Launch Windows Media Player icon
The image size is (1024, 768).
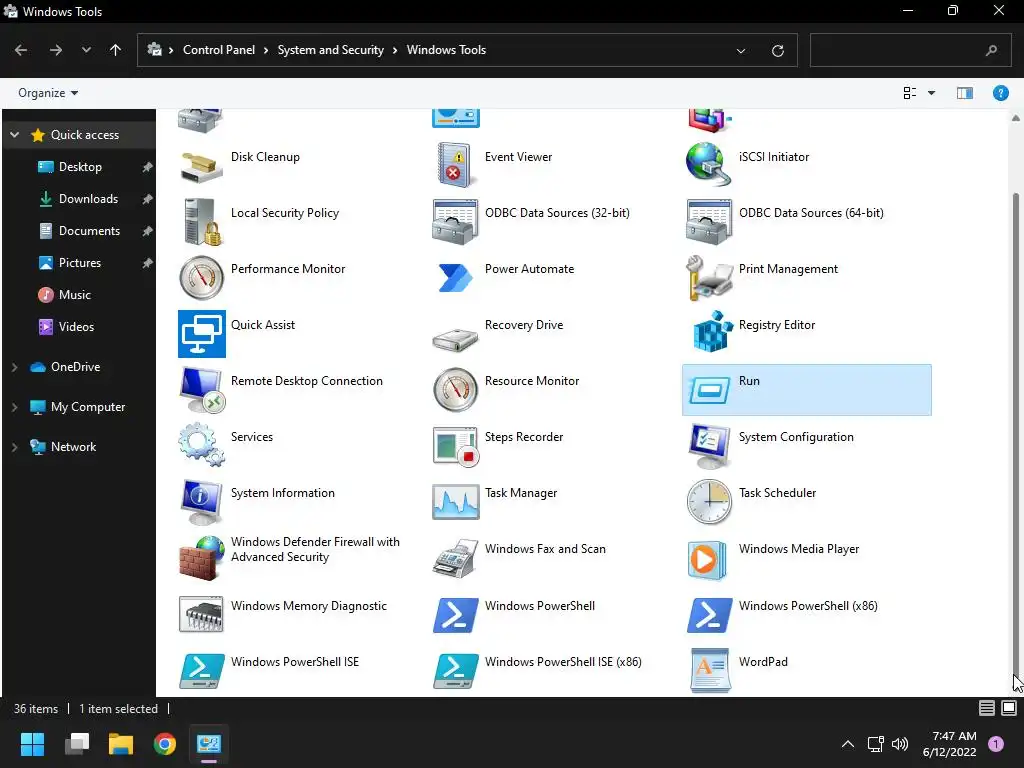pyautogui.click(x=707, y=560)
